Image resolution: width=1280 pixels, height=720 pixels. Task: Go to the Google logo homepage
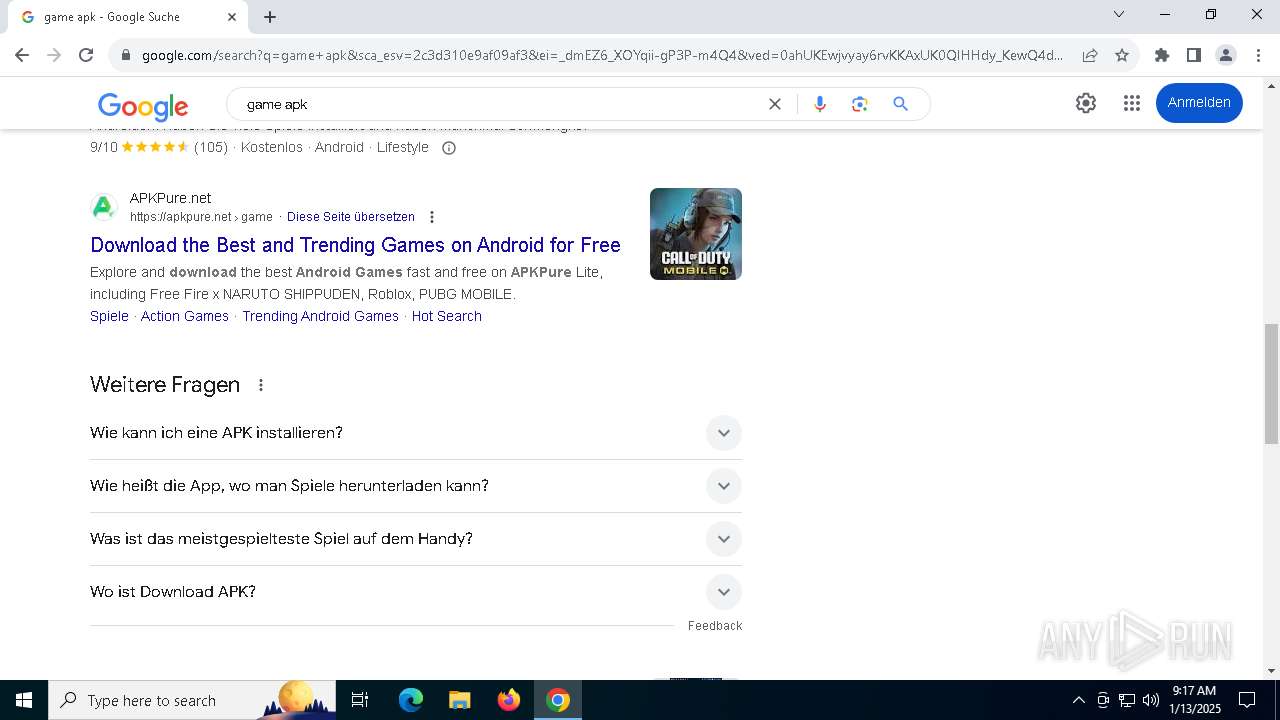(143, 106)
